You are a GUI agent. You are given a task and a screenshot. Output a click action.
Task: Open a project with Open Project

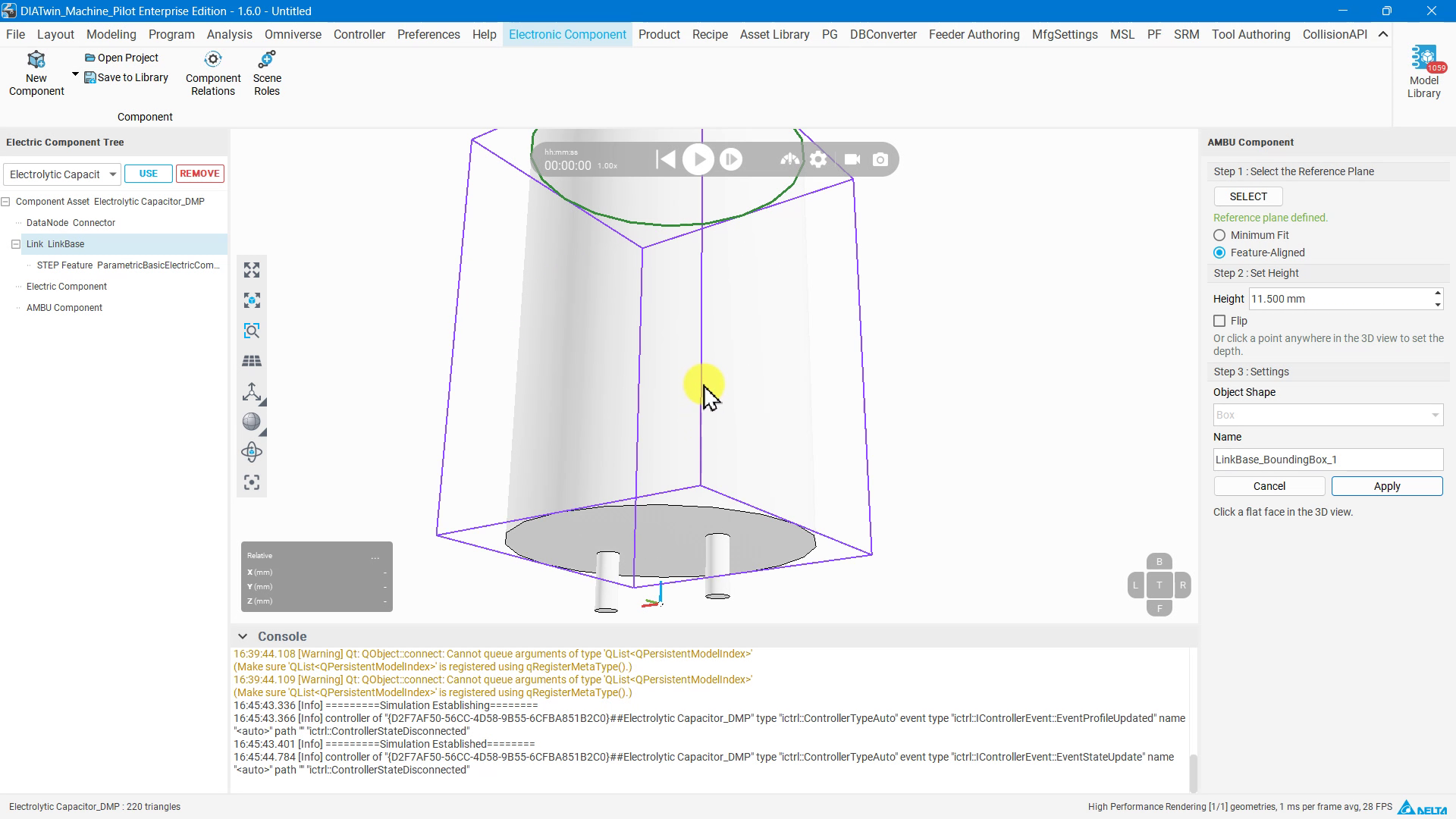tap(121, 58)
